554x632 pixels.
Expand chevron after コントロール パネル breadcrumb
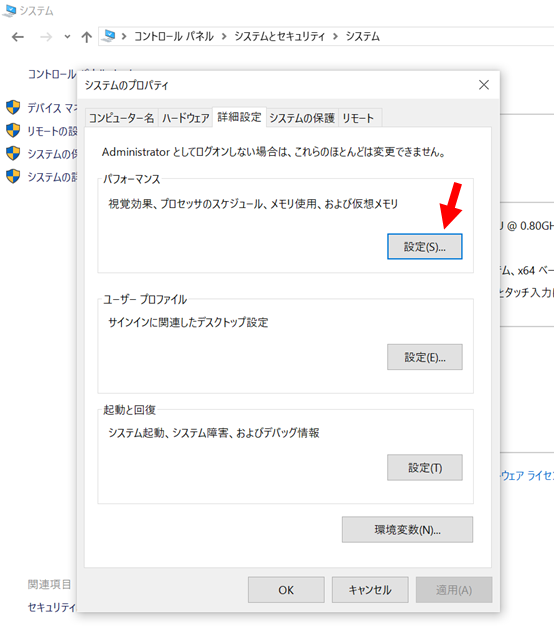click(x=224, y=37)
